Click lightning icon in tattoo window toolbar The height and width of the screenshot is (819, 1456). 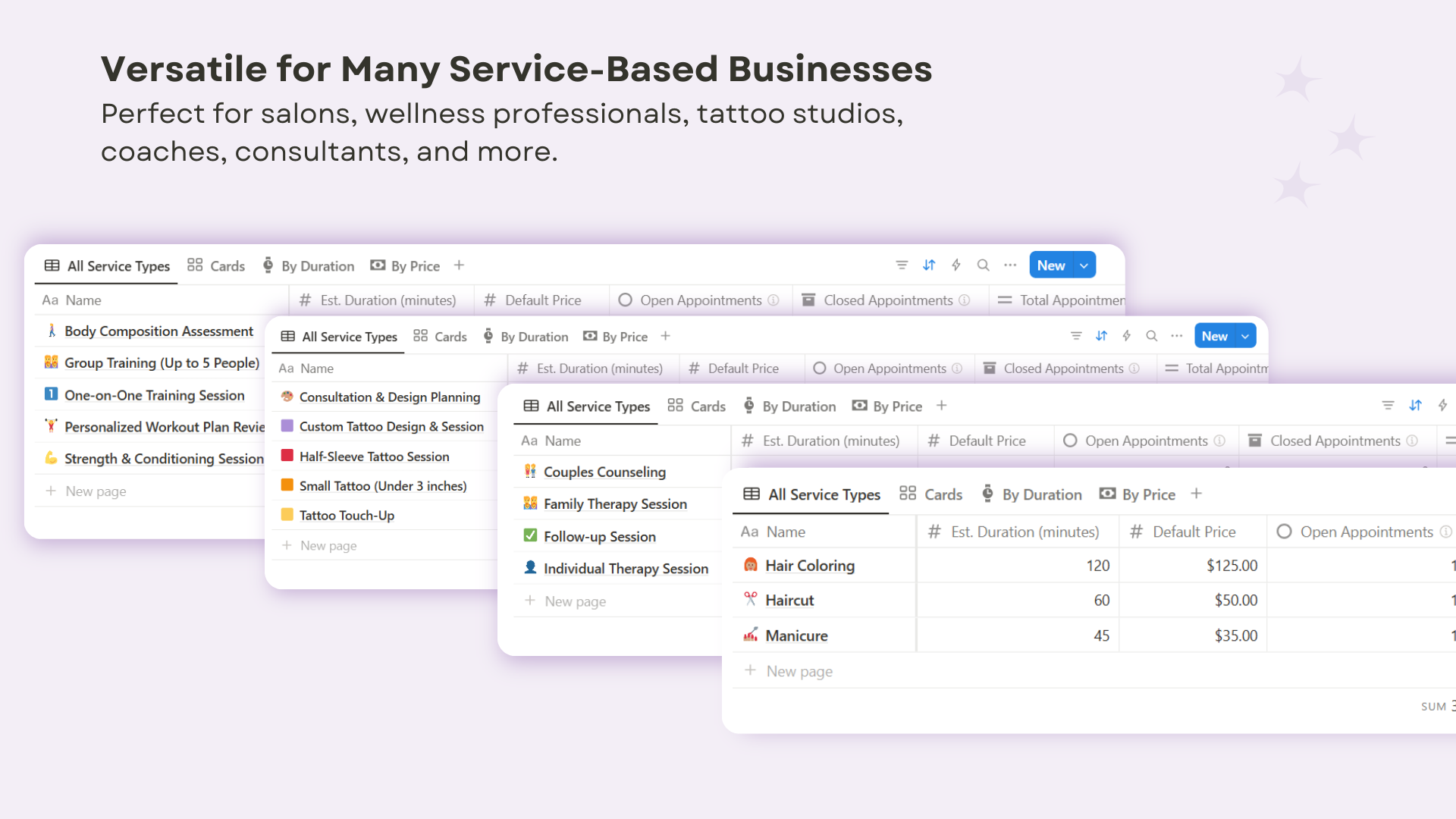pyautogui.click(x=1127, y=336)
